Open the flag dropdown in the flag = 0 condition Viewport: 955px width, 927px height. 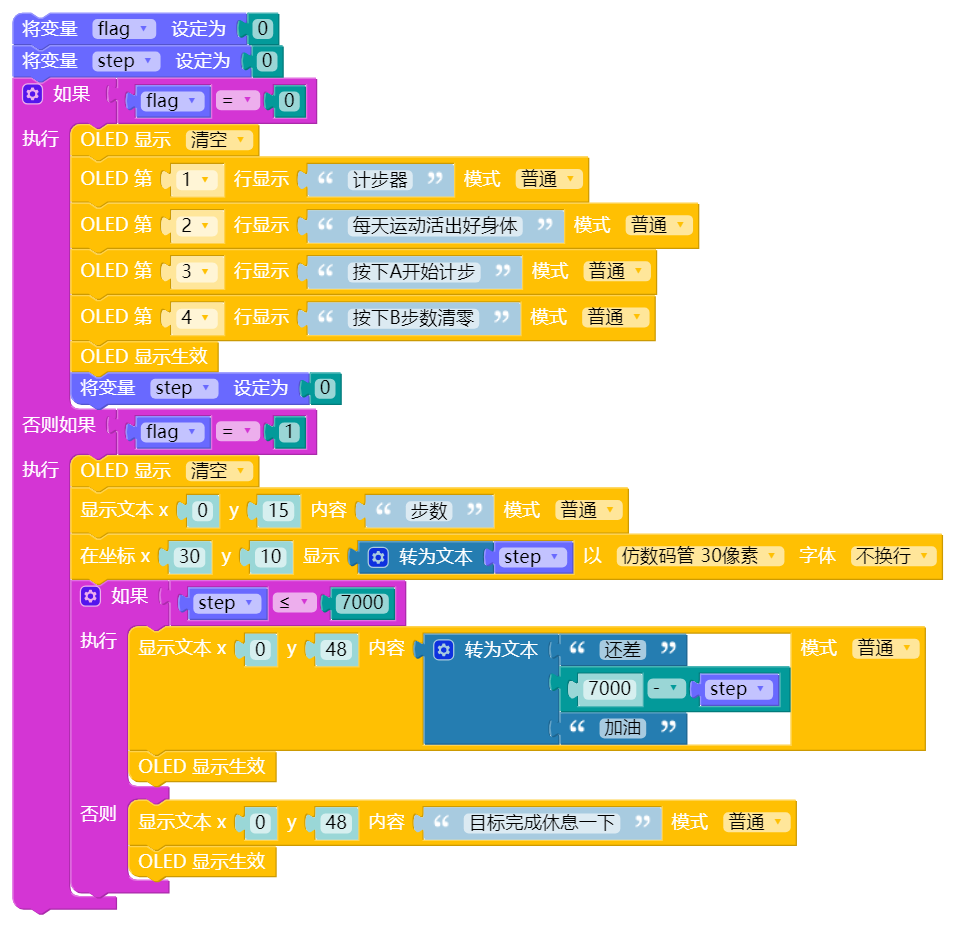pos(173,100)
